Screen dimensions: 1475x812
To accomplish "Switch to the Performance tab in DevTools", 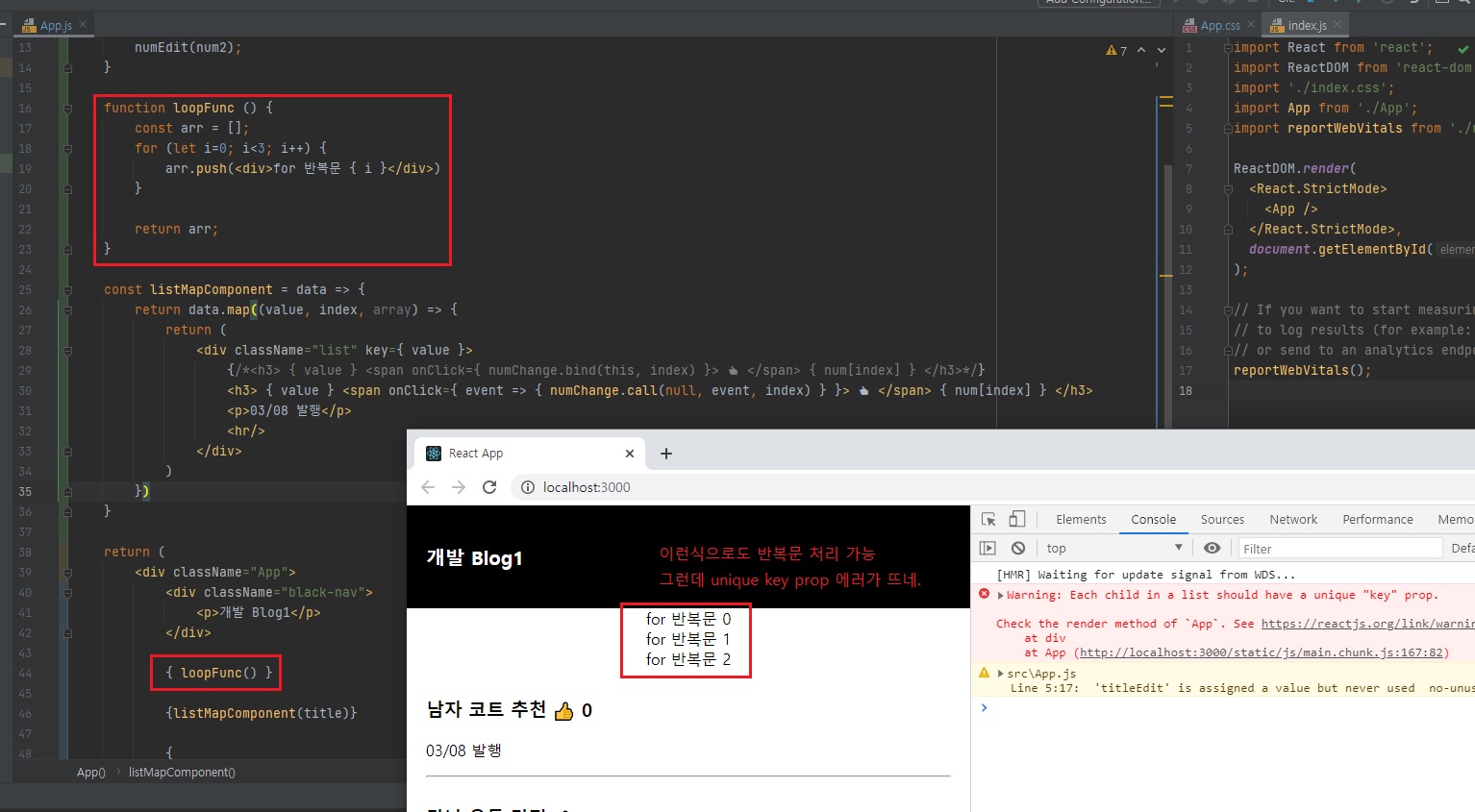I will click(1377, 520).
